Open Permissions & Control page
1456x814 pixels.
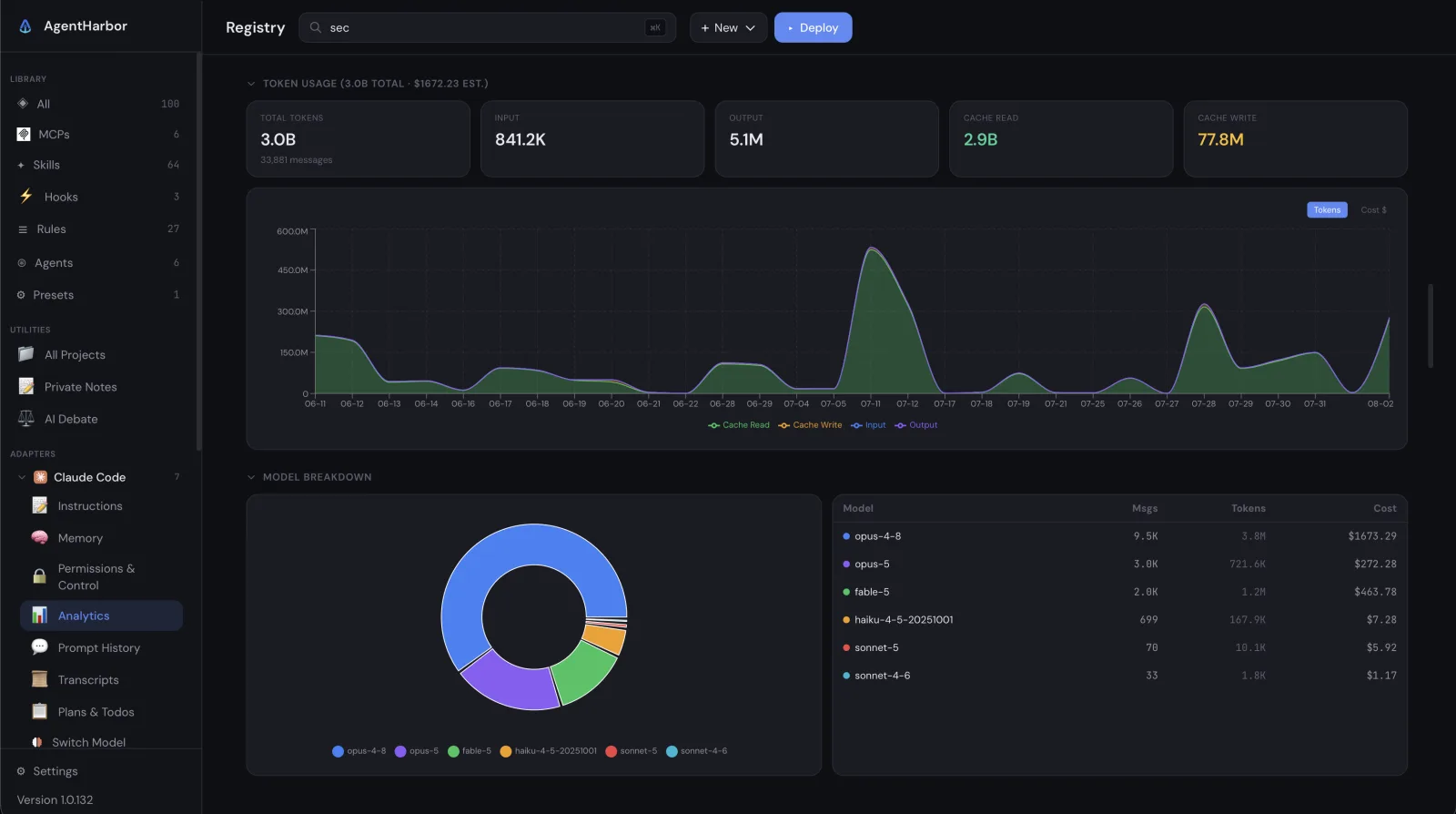(101, 576)
